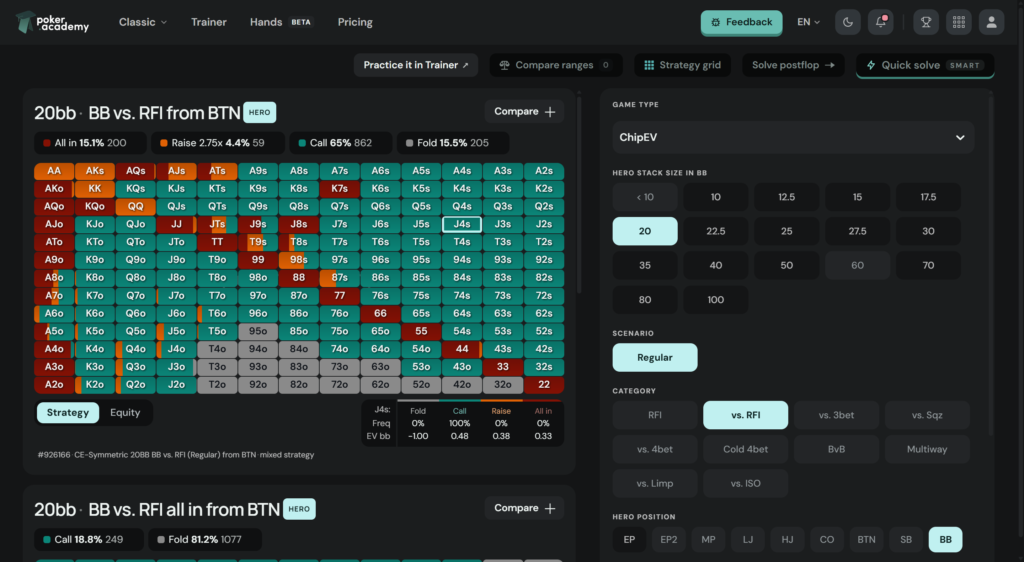Click the Feedback button
The height and width of the screenshot is (562, 1024).
pos(741,22)
